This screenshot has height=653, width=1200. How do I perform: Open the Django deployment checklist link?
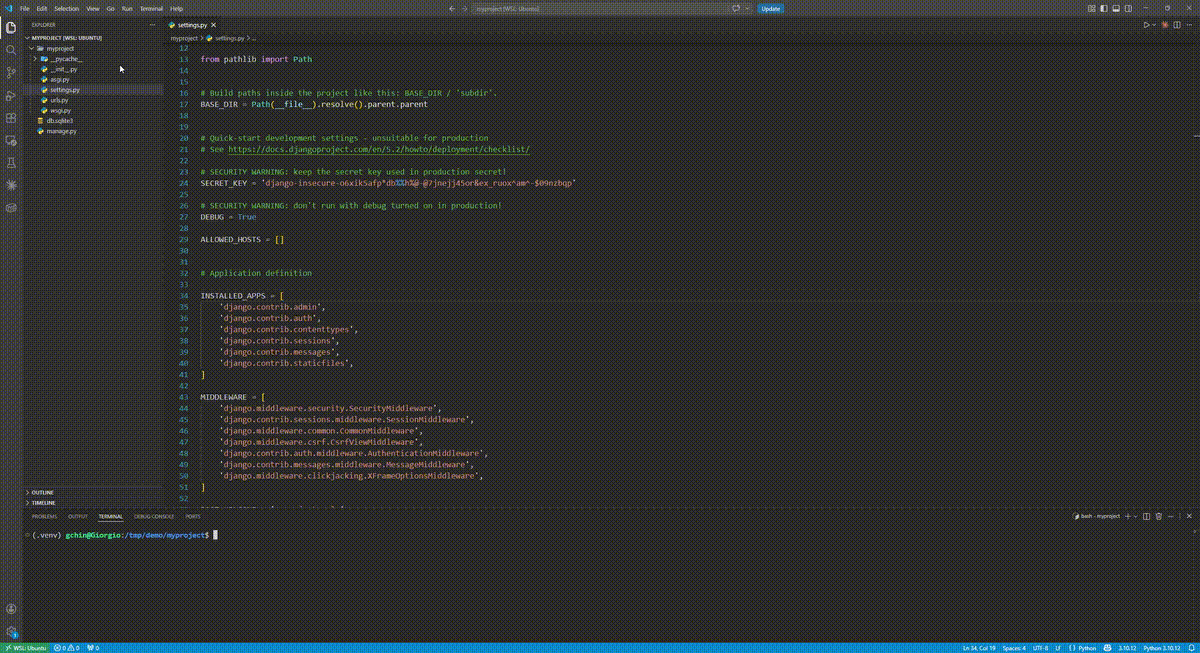[x=379, y=149]
